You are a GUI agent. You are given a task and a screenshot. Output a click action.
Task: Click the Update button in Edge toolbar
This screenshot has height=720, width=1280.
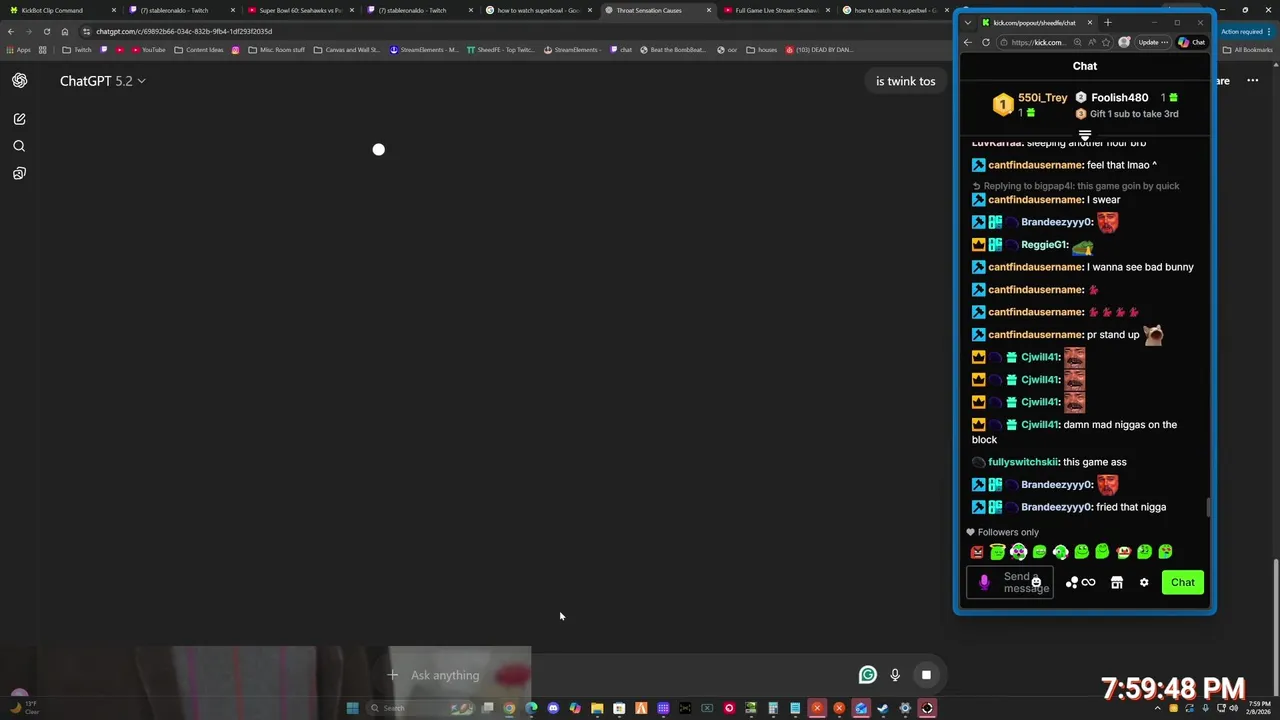(x=1153, y=42)
